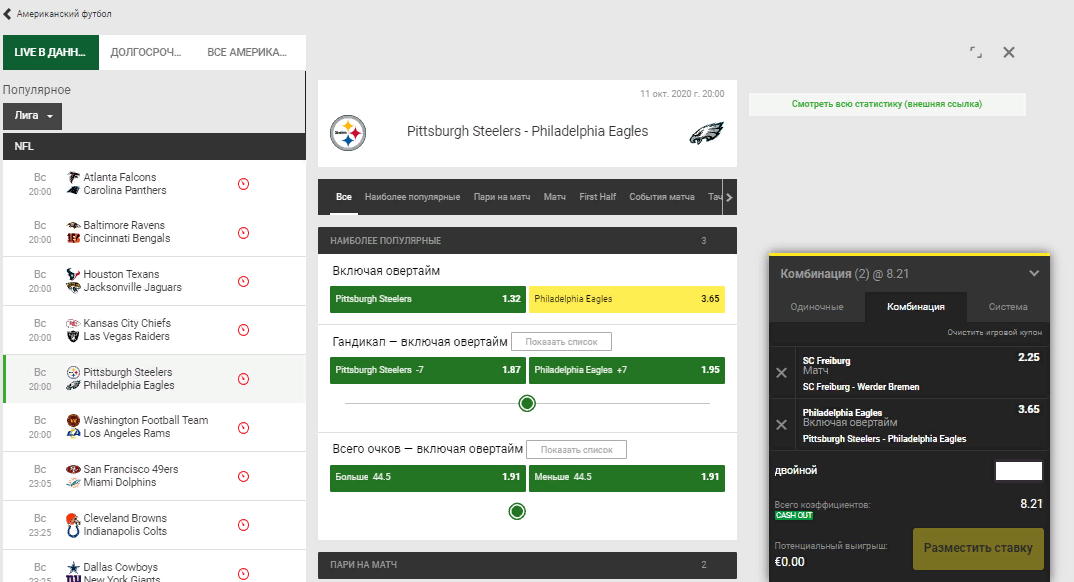Open the Все market tab
Screen dimensions: 1074x582
click(344, 197)
